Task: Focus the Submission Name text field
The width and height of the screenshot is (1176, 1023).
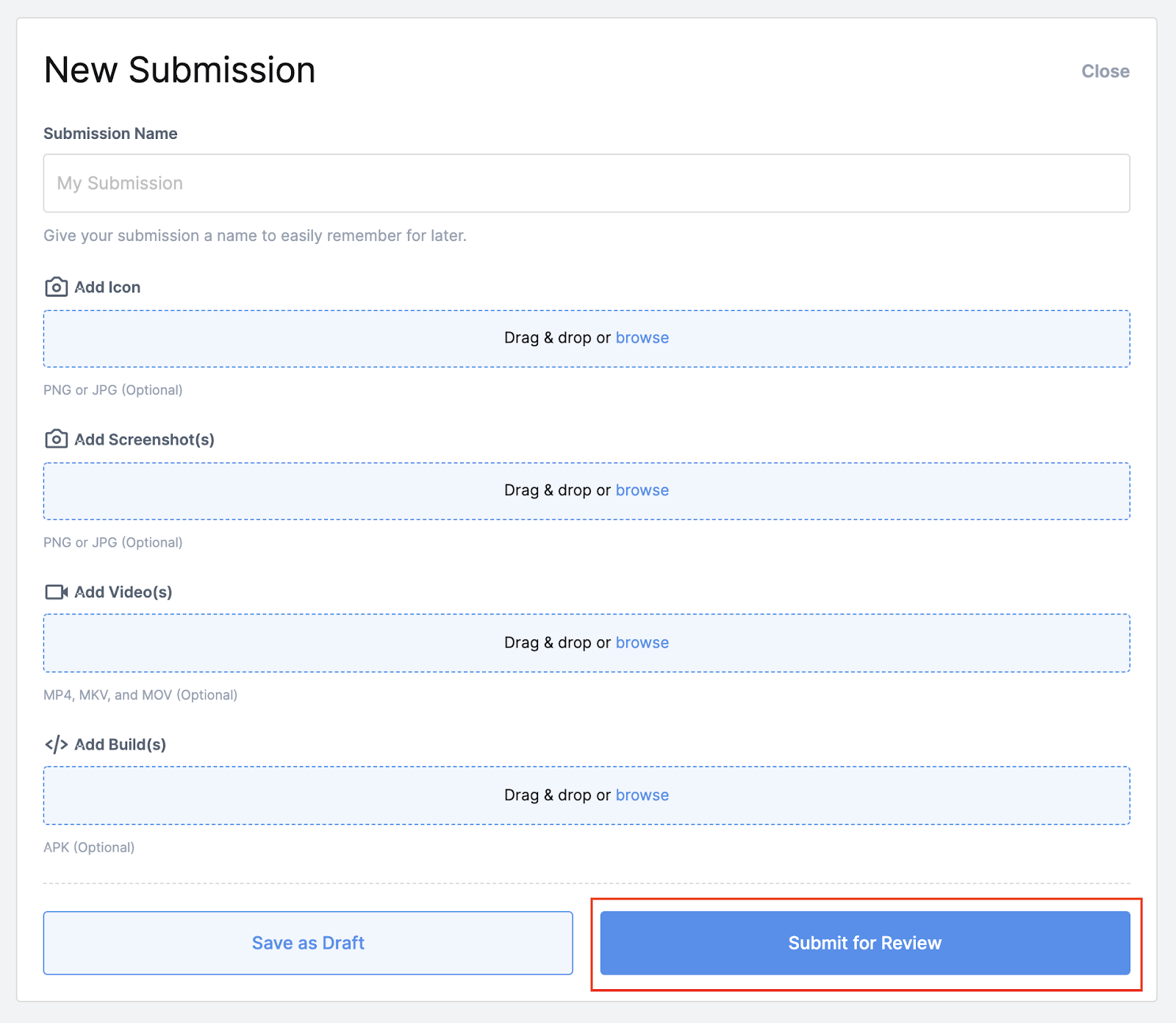Action: click(x=586, y=183)
